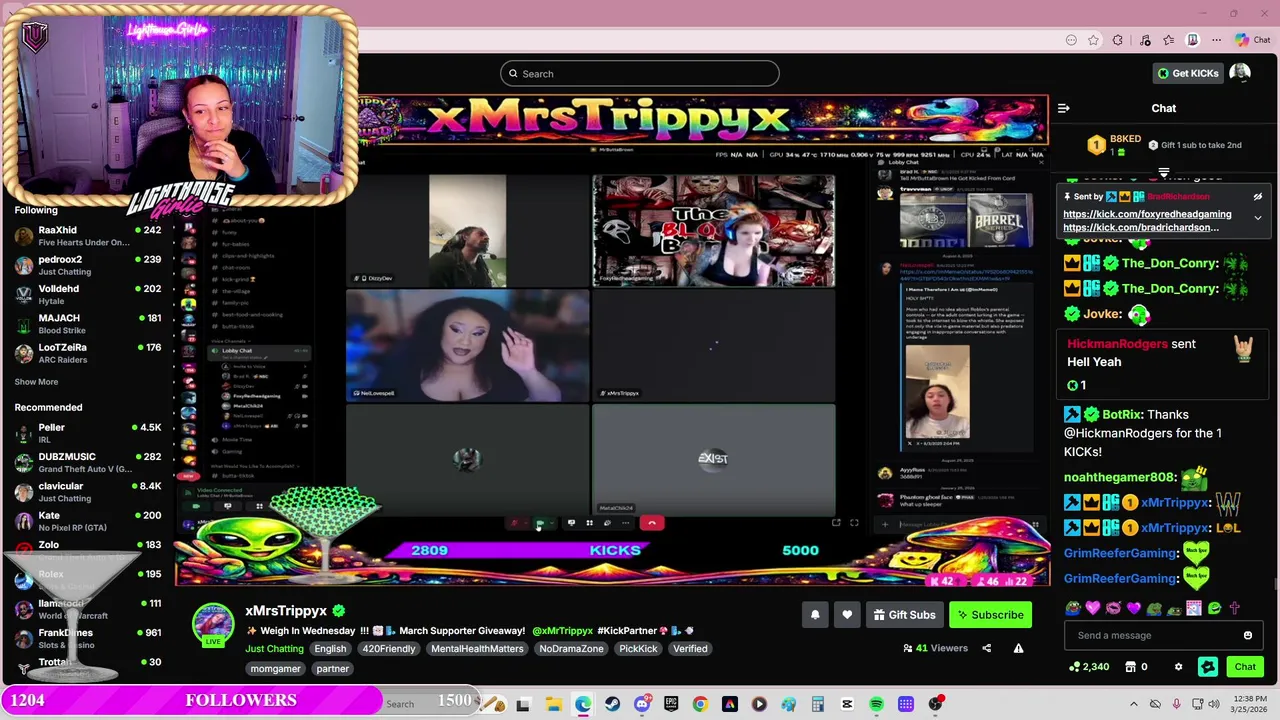This screenshot has height=720, width=1280.
Task: Open the browser Favorites list icon
Action: (1168, 40)
